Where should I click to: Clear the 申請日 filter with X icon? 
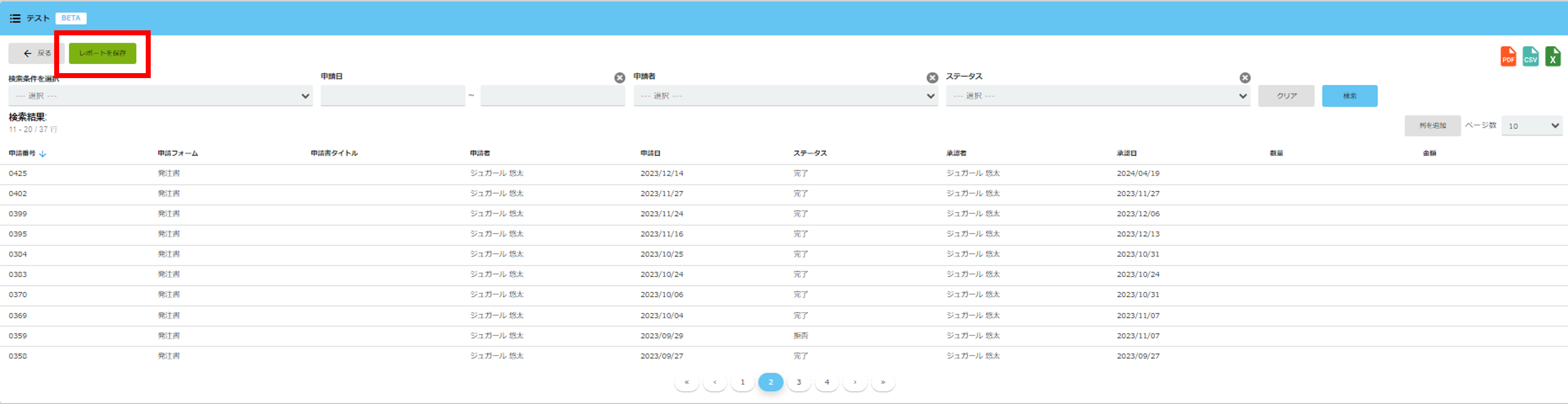coord(620,78)
